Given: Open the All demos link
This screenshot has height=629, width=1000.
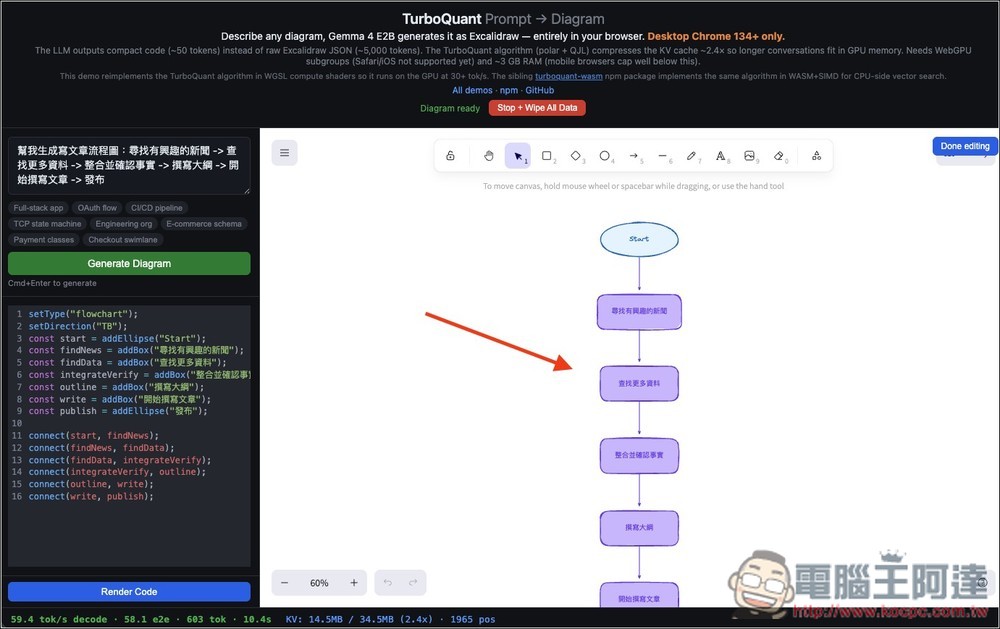Looking at the screenshot, I should [472, 91].
